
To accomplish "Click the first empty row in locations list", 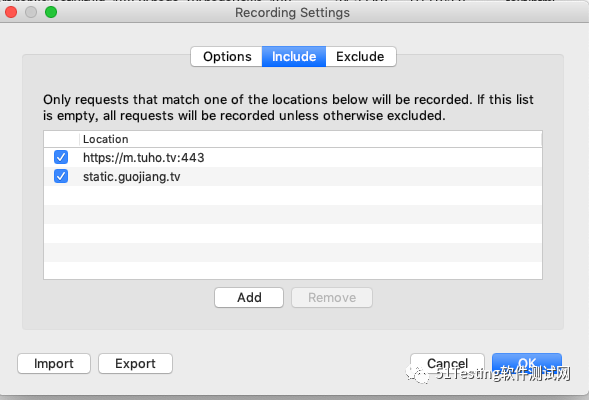I will coord(293,195).
